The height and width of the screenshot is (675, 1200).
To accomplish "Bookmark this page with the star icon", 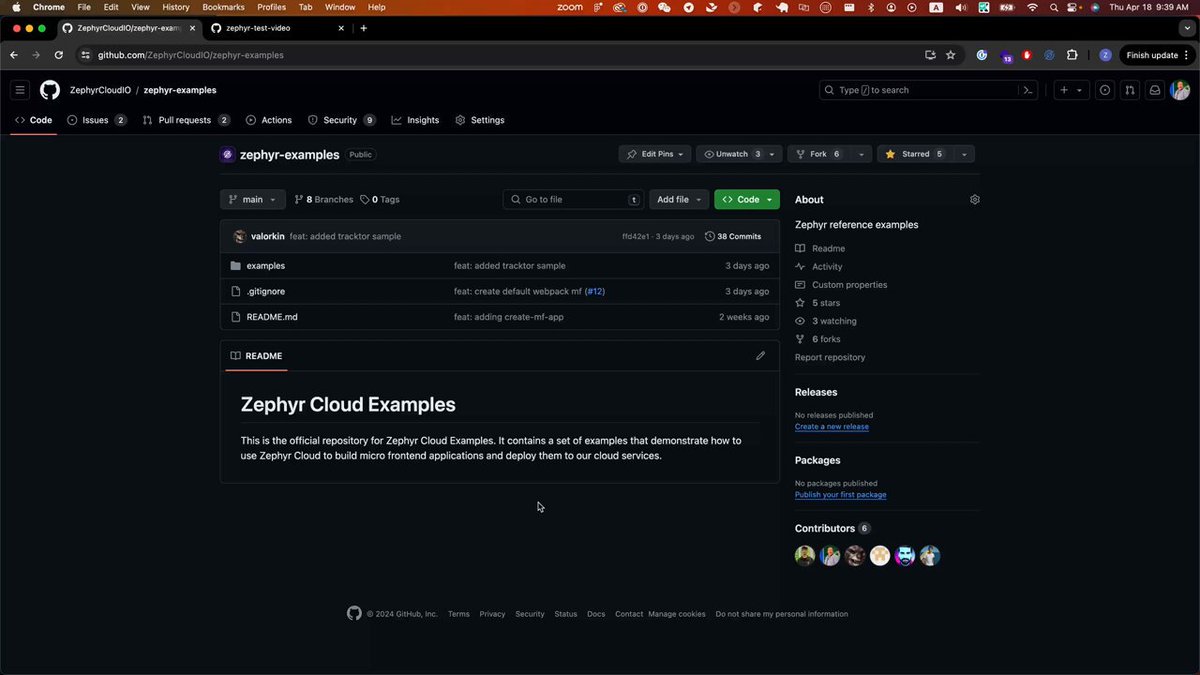I will (x=951, y=55).
